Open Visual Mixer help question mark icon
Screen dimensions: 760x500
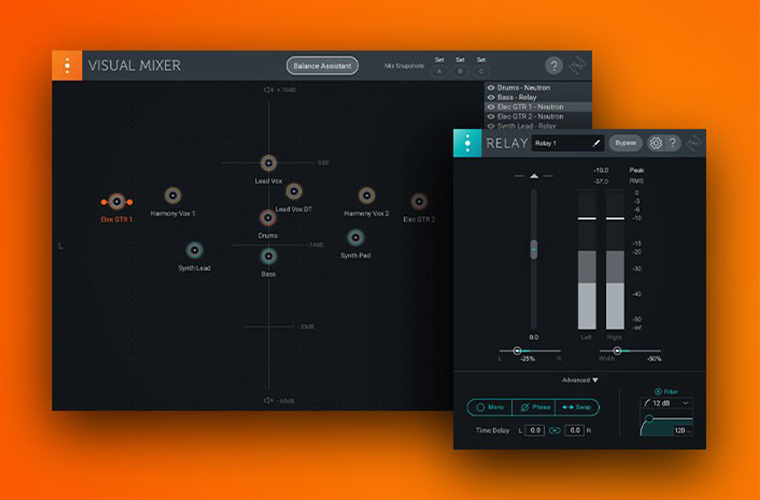(553, 66)
